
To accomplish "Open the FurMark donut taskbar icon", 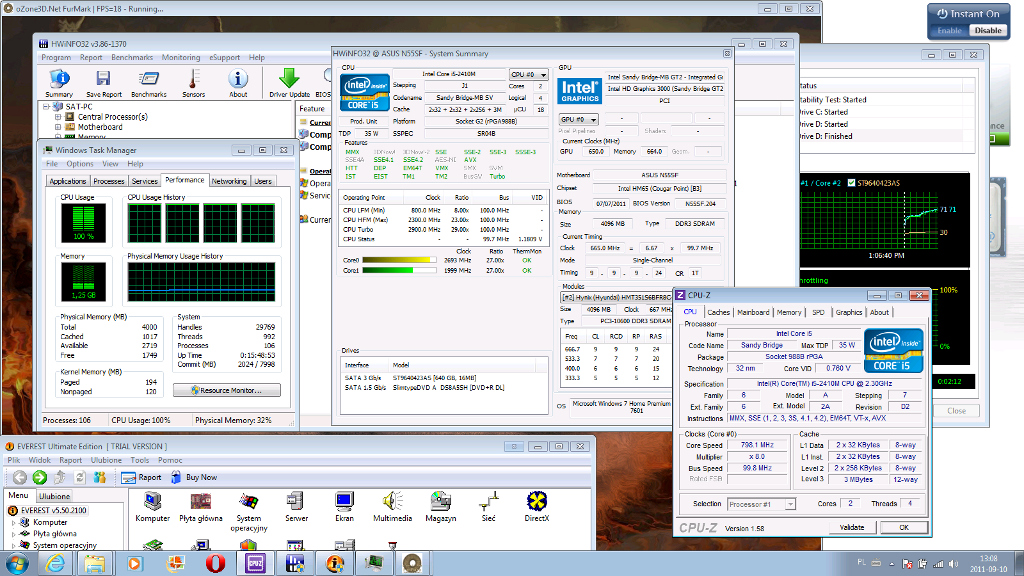I will coord(412,563).
